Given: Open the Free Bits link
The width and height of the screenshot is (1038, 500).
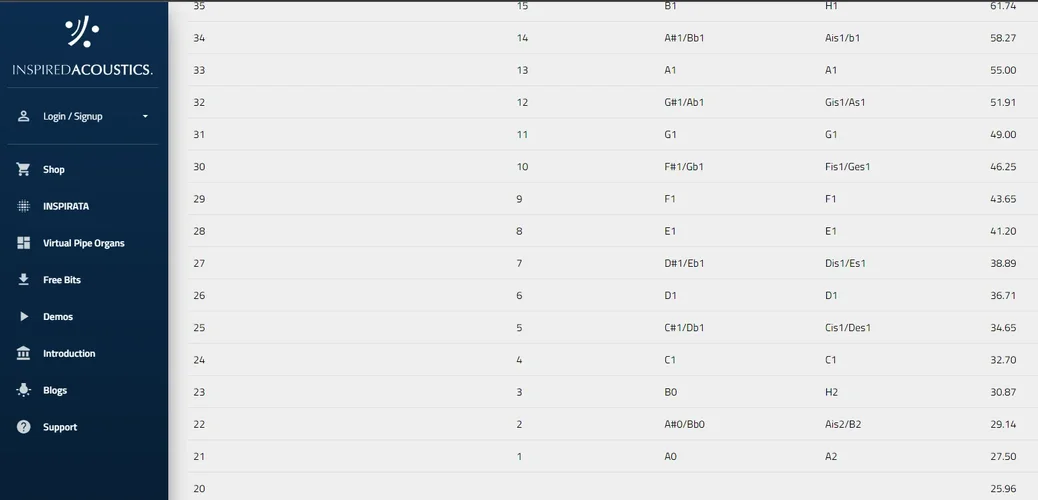Looking at the screenshot, I should click(x=62, y=281).
